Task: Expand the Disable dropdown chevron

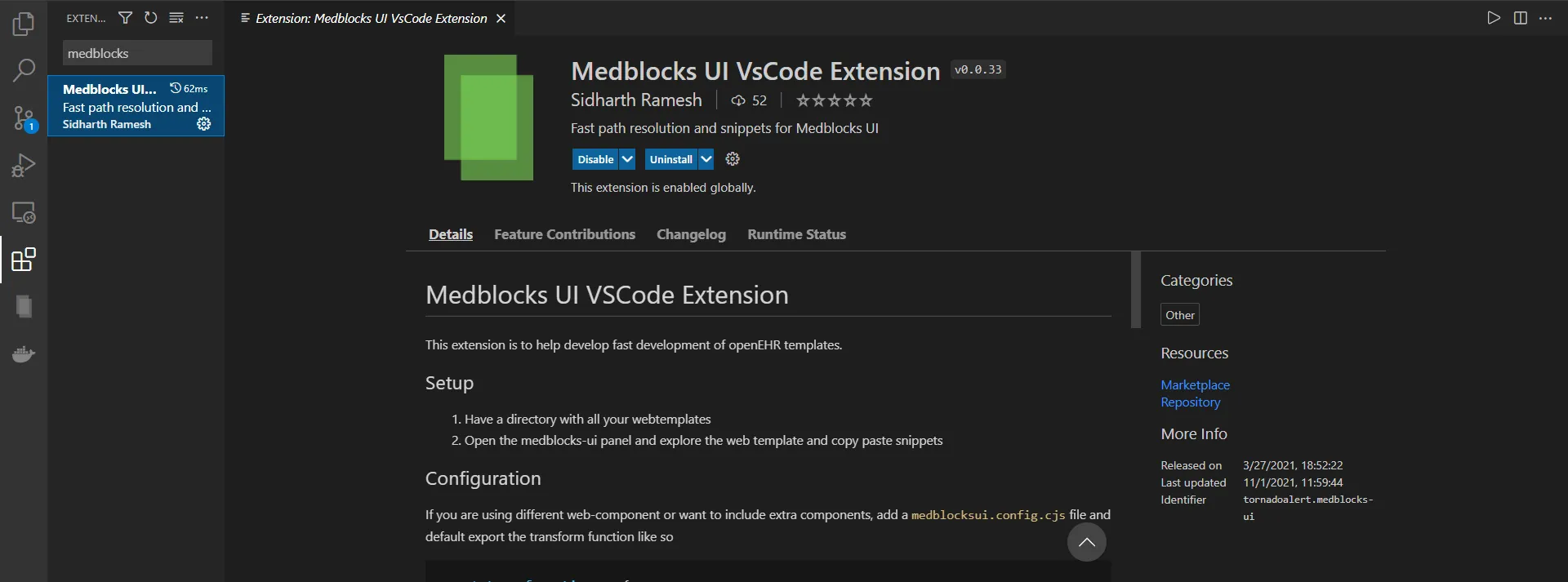Action: tap(627, 159)
